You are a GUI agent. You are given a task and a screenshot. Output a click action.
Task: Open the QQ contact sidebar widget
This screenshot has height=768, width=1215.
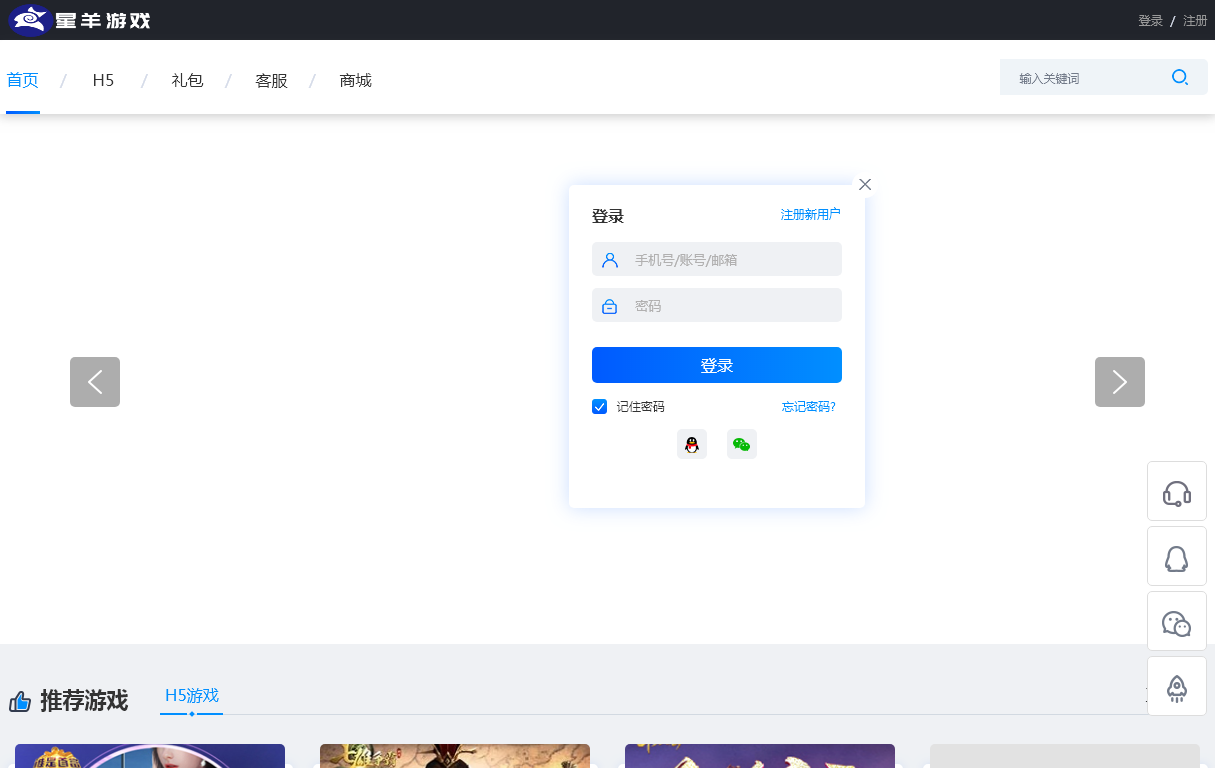point(1177,556)
